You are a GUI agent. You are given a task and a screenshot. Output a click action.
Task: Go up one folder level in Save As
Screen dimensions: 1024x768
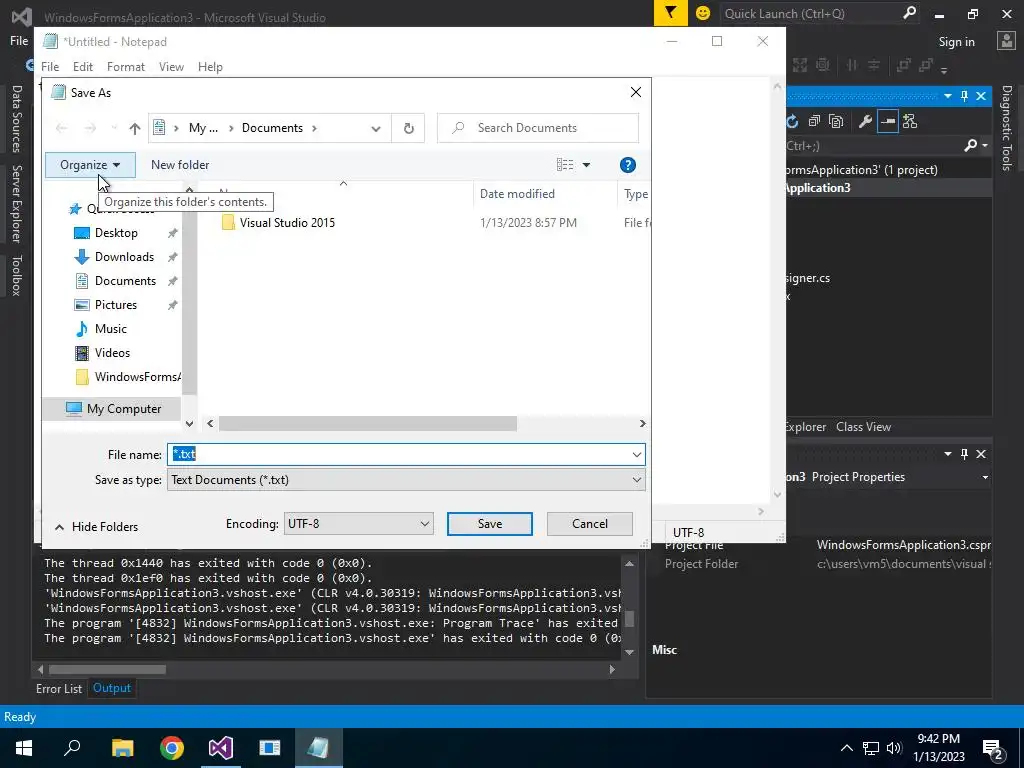click(x=135, y=128)
